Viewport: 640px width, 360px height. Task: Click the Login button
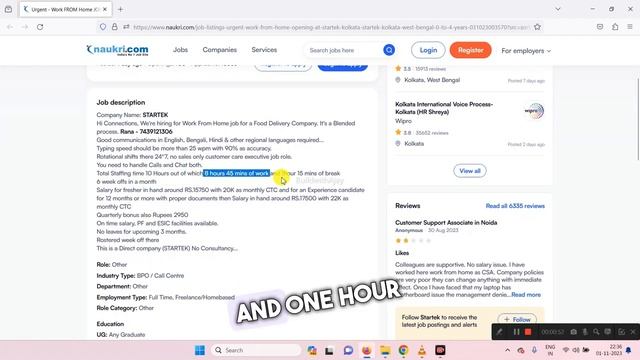pos(428,50)
